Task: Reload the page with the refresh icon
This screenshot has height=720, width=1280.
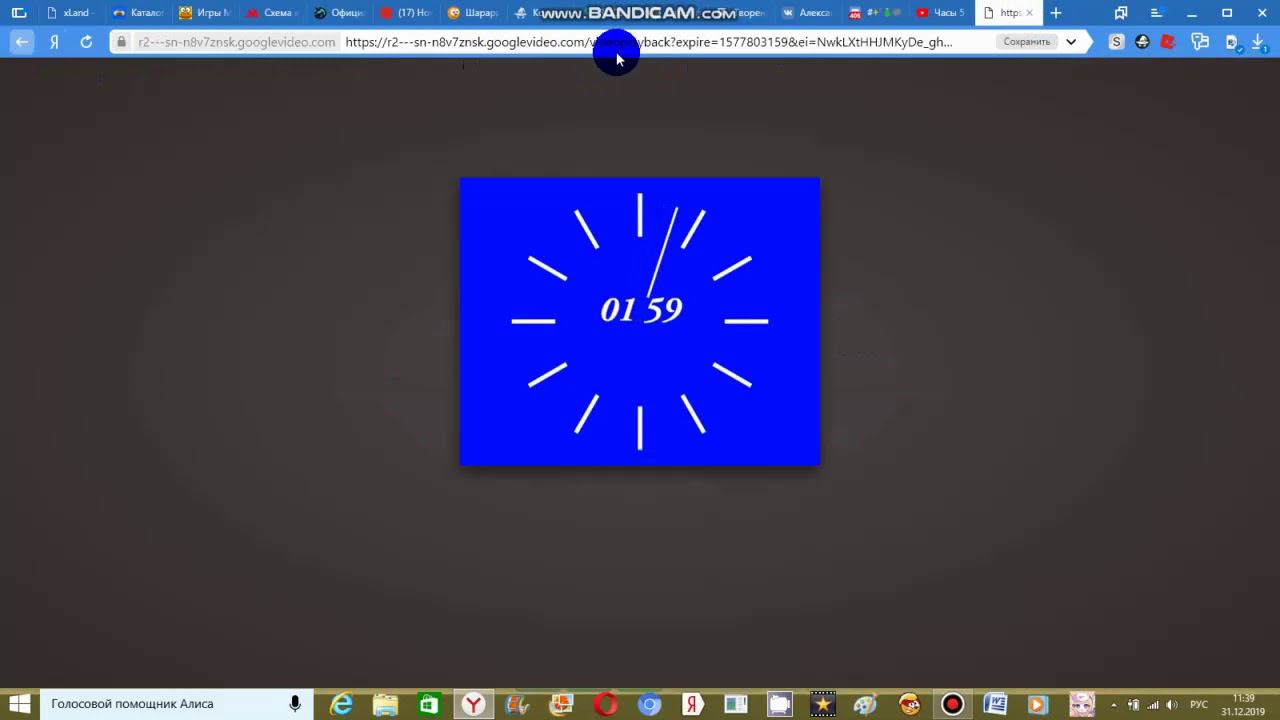Action: point(86,42)
